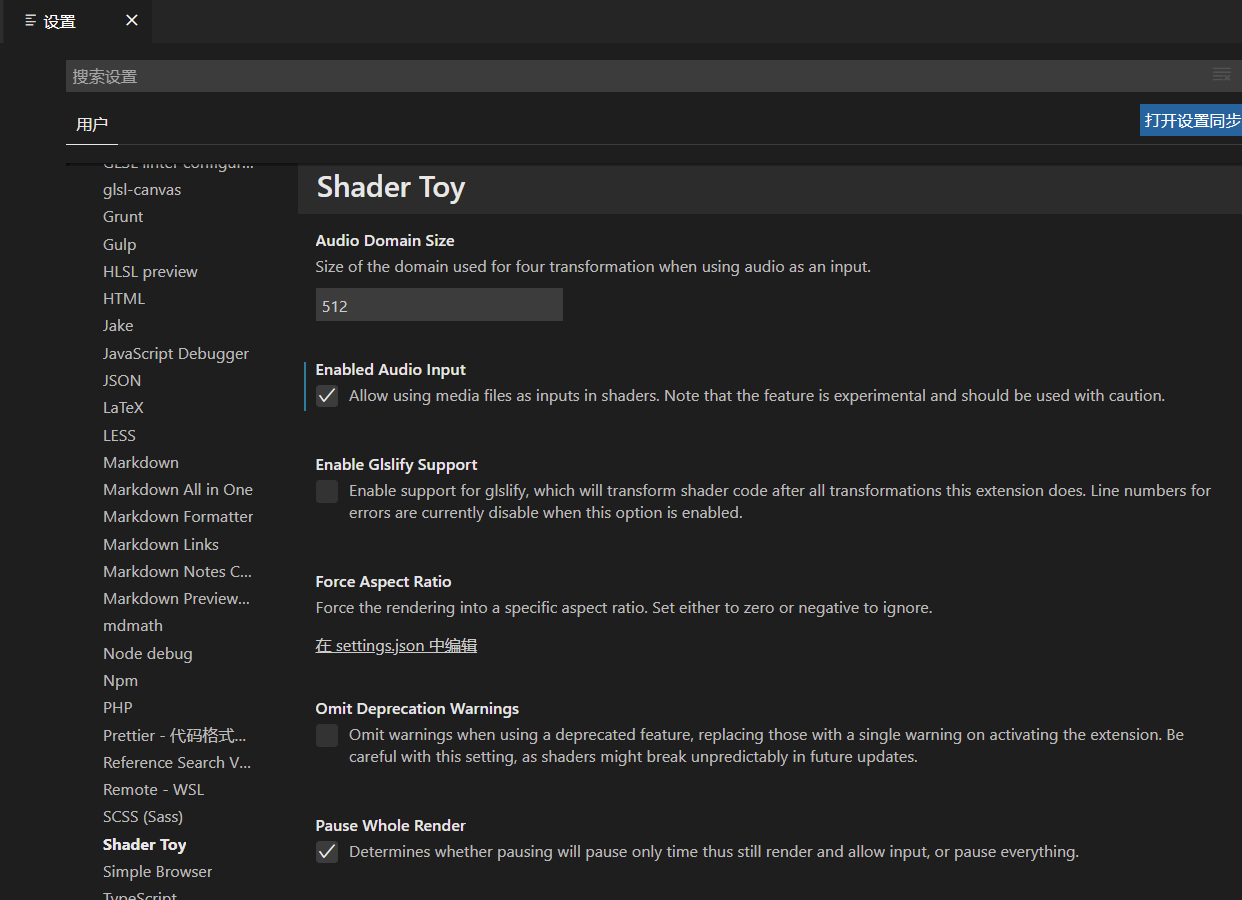Open JavaScript Debugger settings section
Viewport: 1242px width, 900px height.
pyautogui.click(x=176, y=354)
